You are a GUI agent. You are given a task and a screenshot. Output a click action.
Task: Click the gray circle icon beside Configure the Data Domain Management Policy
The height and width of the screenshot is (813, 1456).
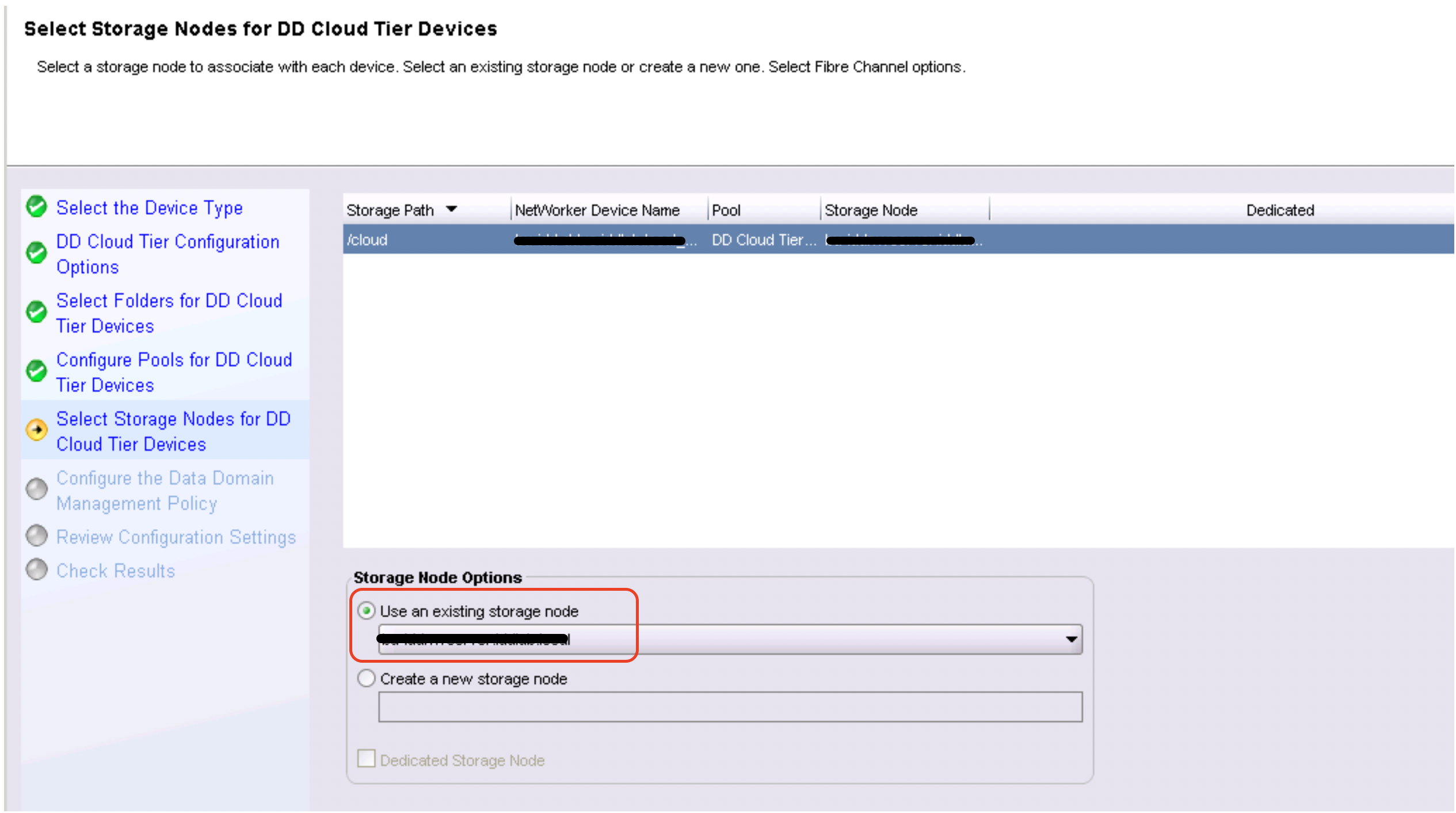pyautogui.click(x=37, y=489)
